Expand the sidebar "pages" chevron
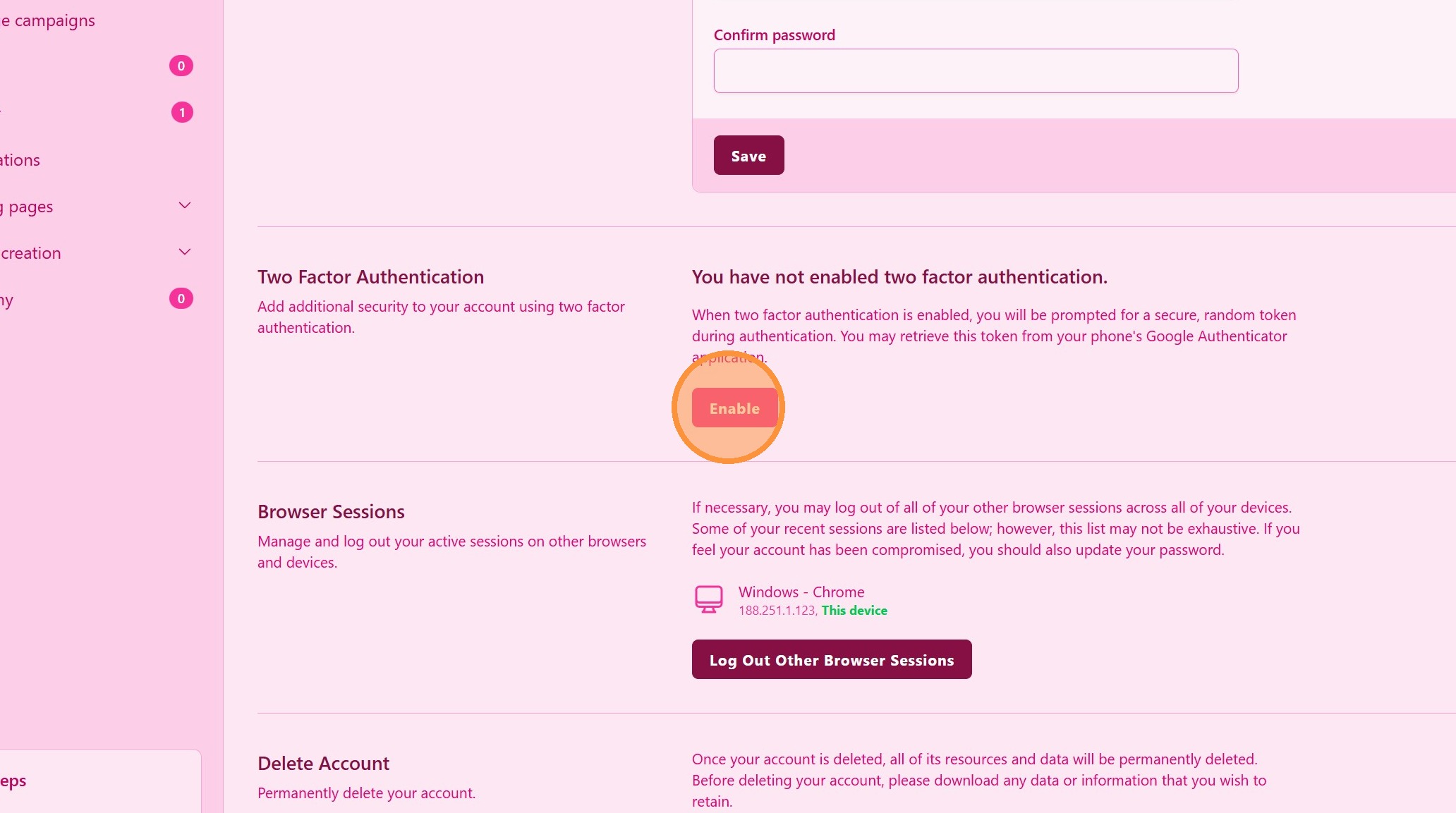Viewport: 1456px width, 813px height. [185, 206]
